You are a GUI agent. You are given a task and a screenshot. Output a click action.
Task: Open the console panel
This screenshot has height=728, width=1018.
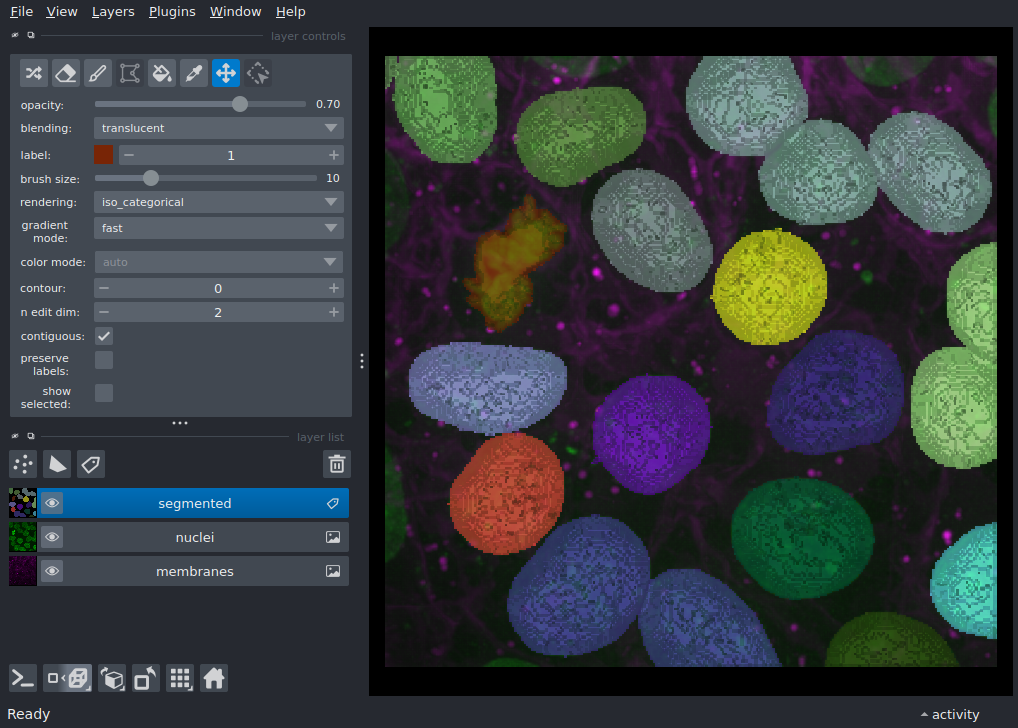point(23,678)
